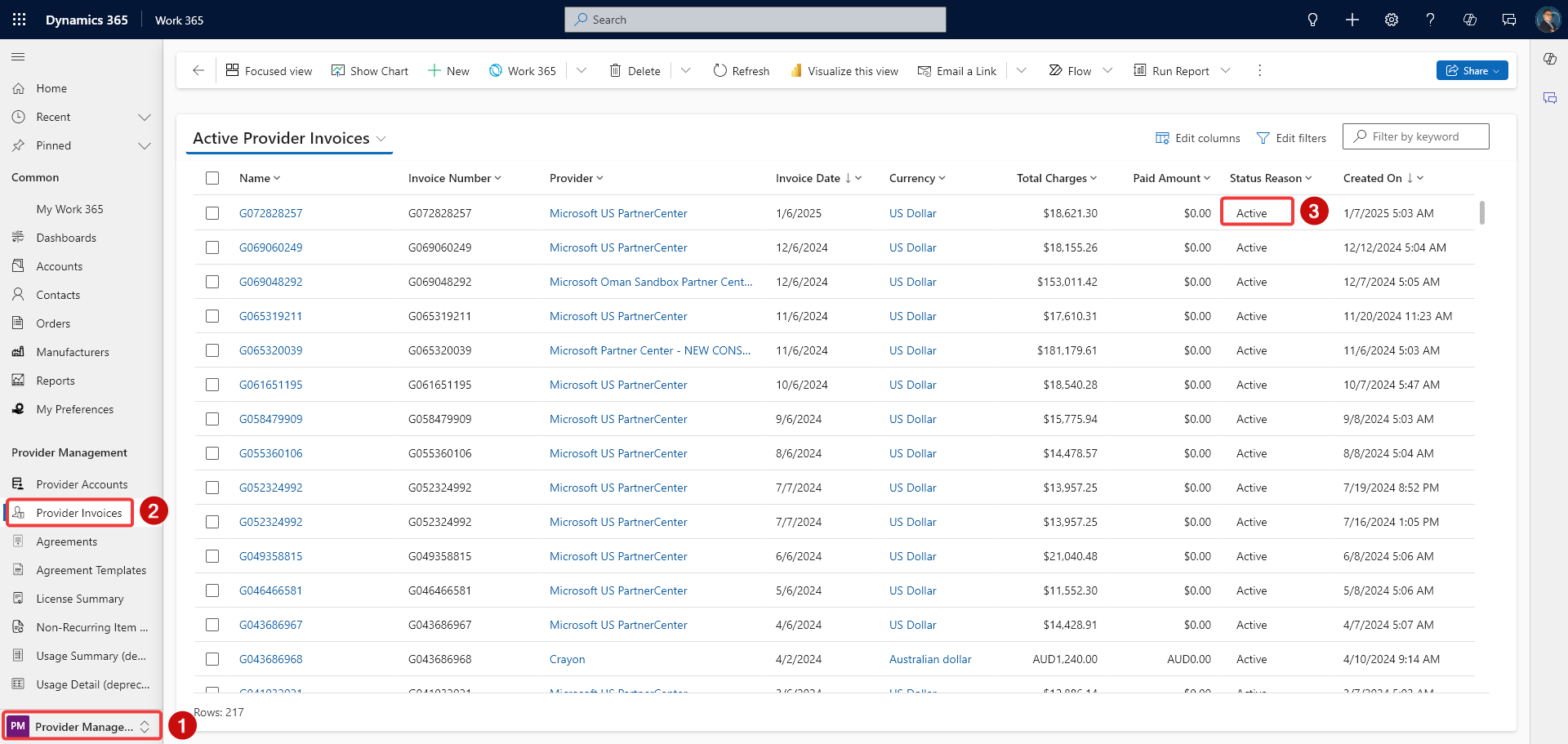Click the question mark Help icon
The image size is (1568, 744).
point(1430,20)
